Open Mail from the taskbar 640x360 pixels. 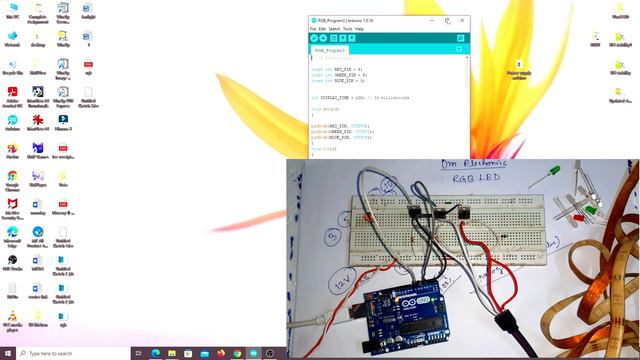[x=204, y=353]
